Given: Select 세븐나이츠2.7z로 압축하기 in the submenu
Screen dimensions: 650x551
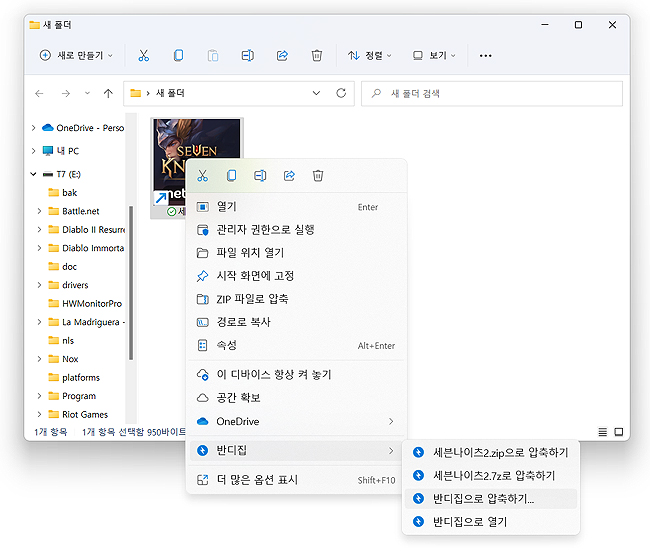Looking at the screenshot, I should (x=491, y=476).
